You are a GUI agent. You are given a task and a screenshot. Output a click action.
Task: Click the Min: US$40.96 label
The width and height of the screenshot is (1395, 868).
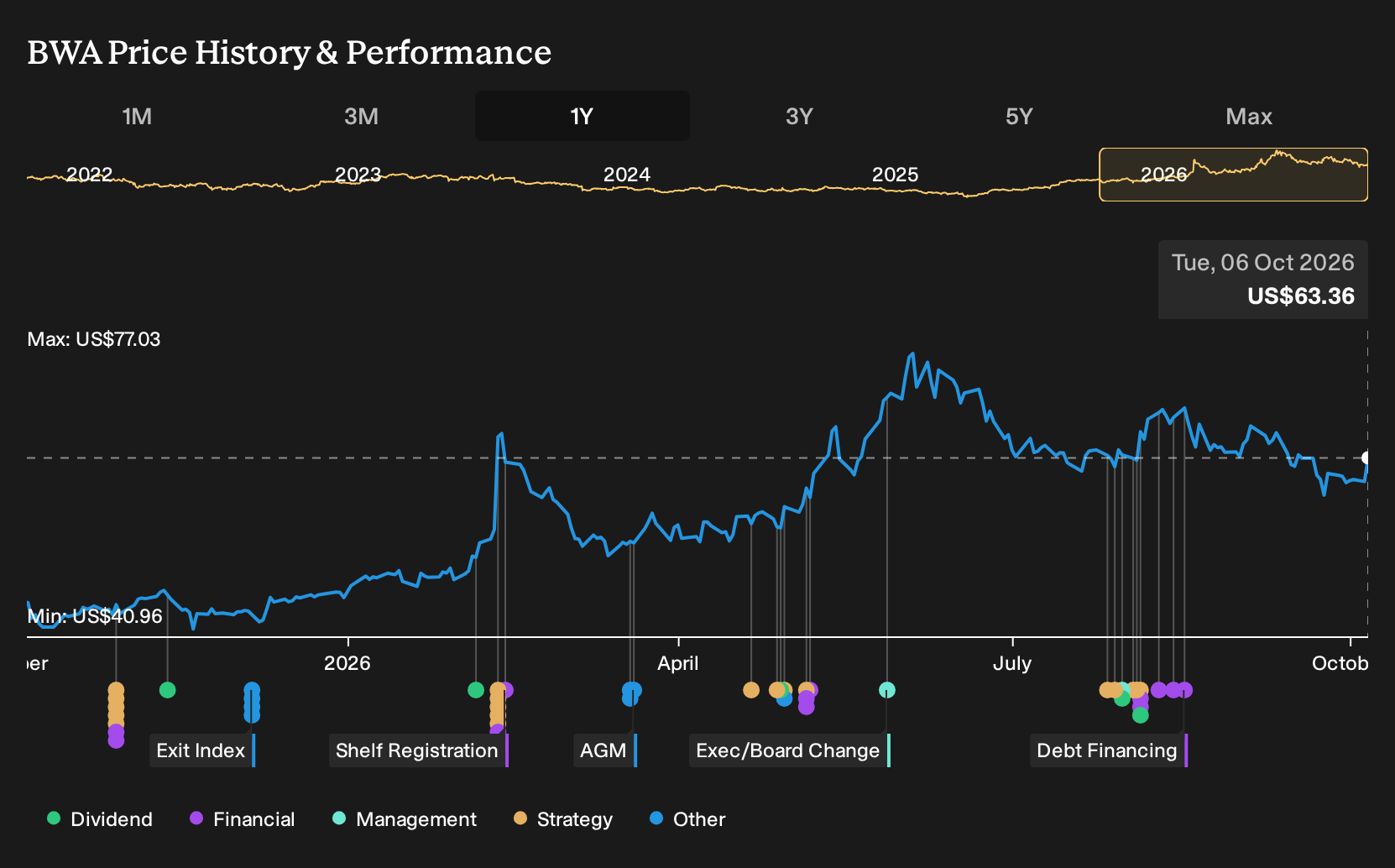[95, 616]
